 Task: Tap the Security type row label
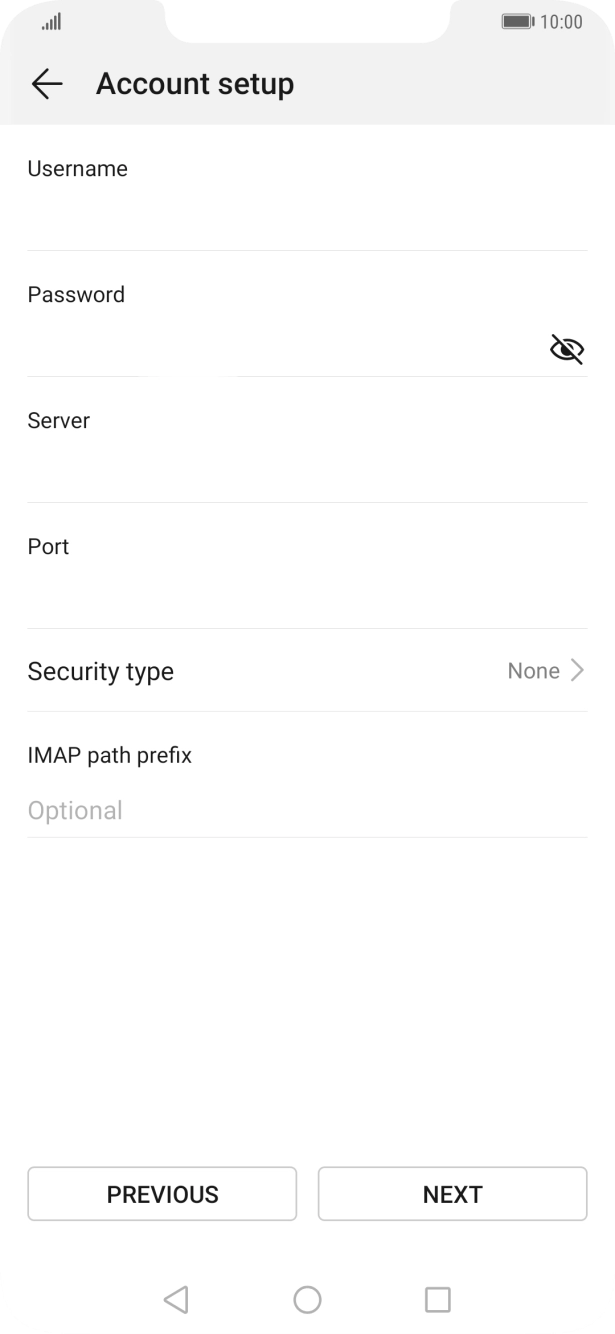pyautogui.click(x=101, y=671)
